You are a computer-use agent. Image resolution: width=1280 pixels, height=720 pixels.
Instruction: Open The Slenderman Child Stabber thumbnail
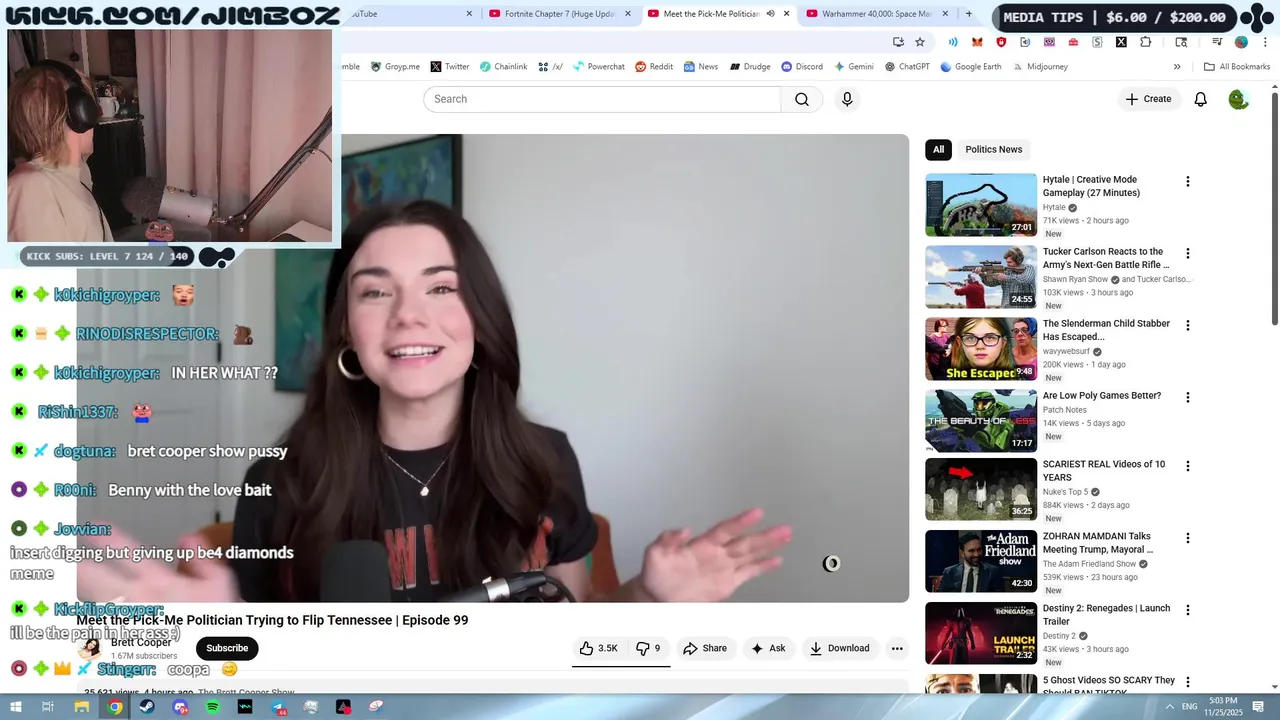click(x=981, y=349)
